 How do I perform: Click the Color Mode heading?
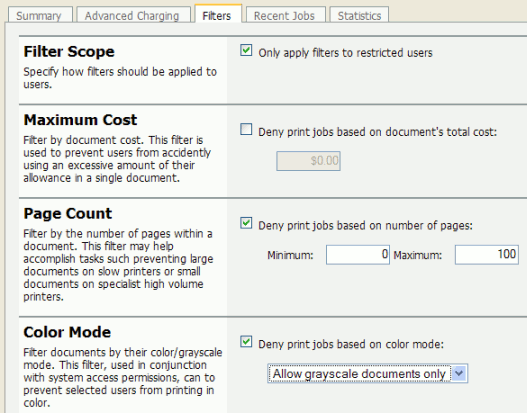click(67, 332)
